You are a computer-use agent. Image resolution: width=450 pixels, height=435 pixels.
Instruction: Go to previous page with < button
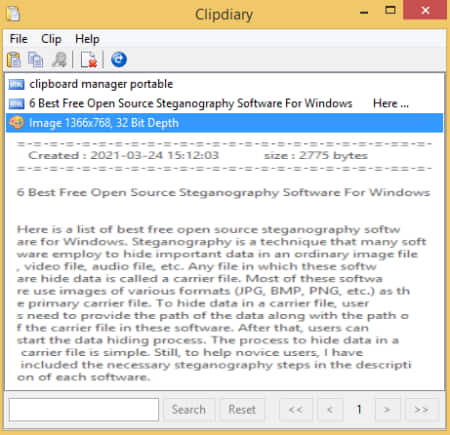[x=330, y=409]
